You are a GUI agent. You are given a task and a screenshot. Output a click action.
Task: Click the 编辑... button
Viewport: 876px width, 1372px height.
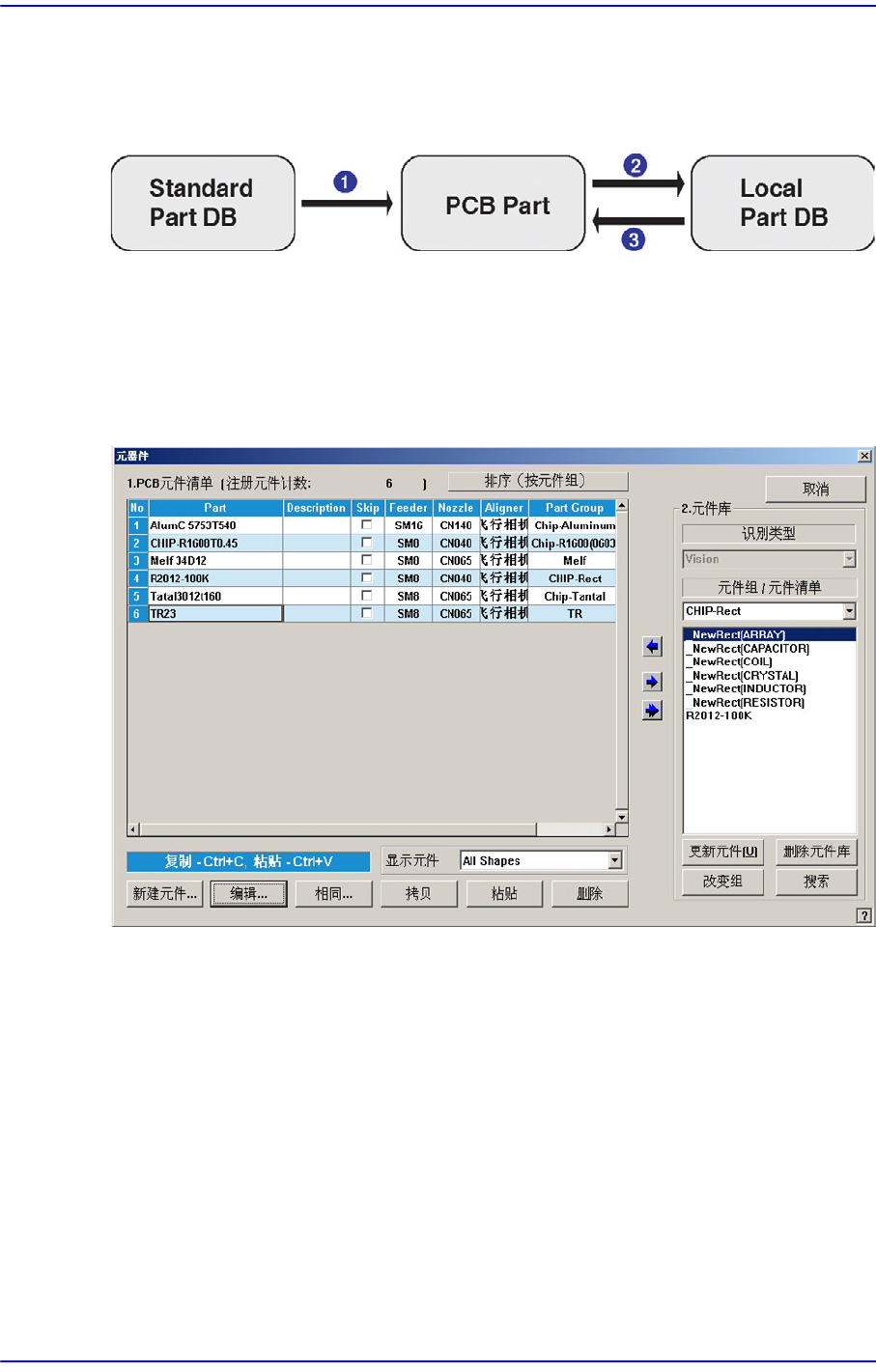coord(249,894)
